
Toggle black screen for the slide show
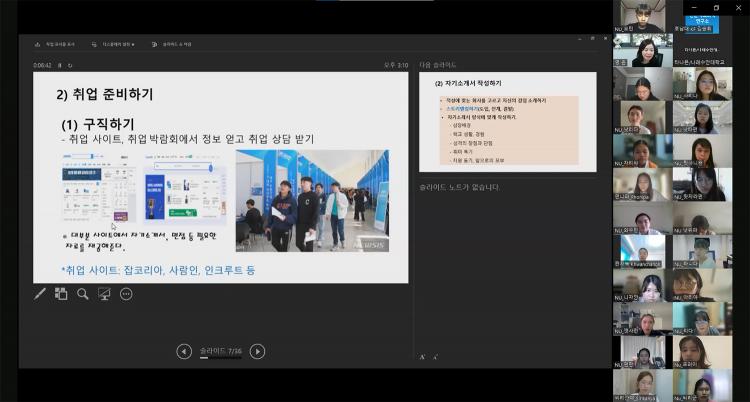(x=104, y=294)
